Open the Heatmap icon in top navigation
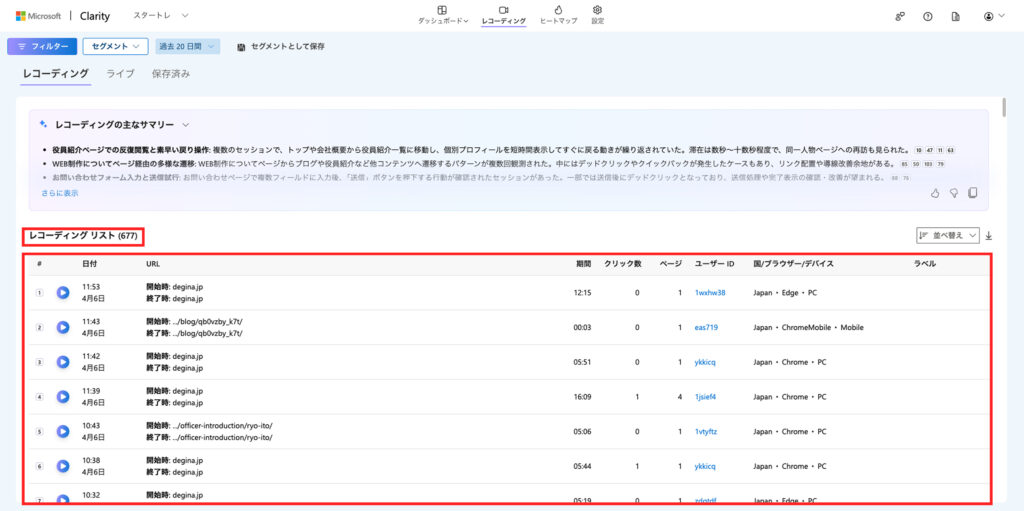 tap(558, 14)
